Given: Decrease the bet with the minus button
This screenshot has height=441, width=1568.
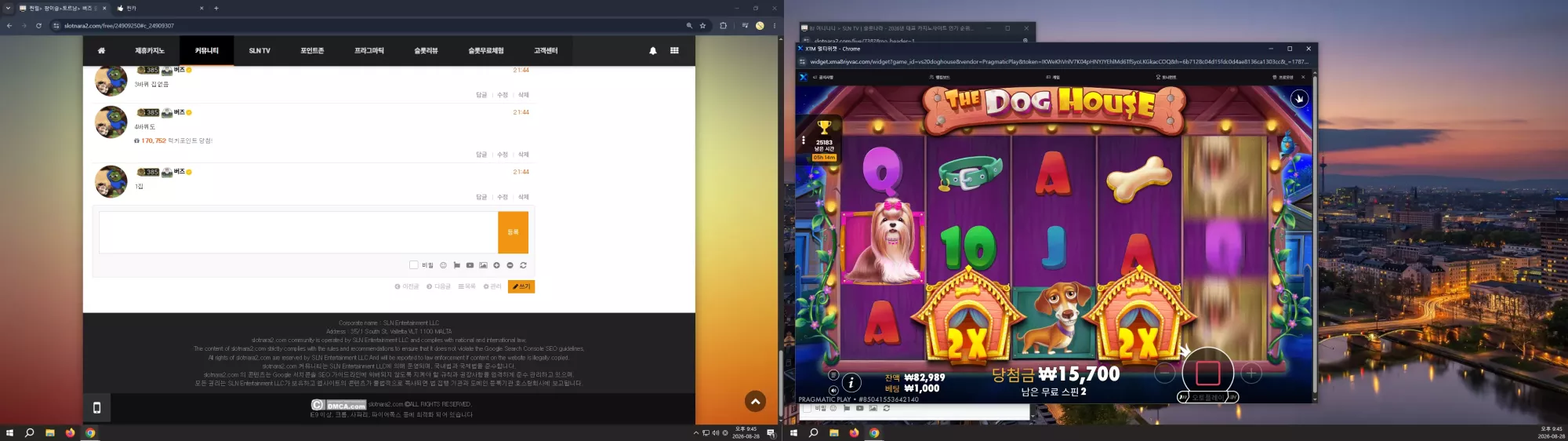Looking at the screenshot, I should 1165,374.
